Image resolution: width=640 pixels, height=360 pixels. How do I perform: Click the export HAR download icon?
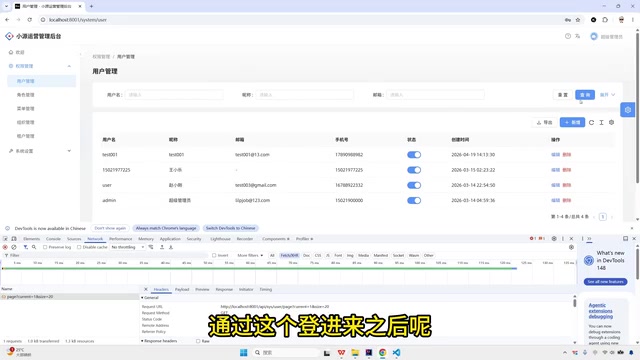point(171,247)
